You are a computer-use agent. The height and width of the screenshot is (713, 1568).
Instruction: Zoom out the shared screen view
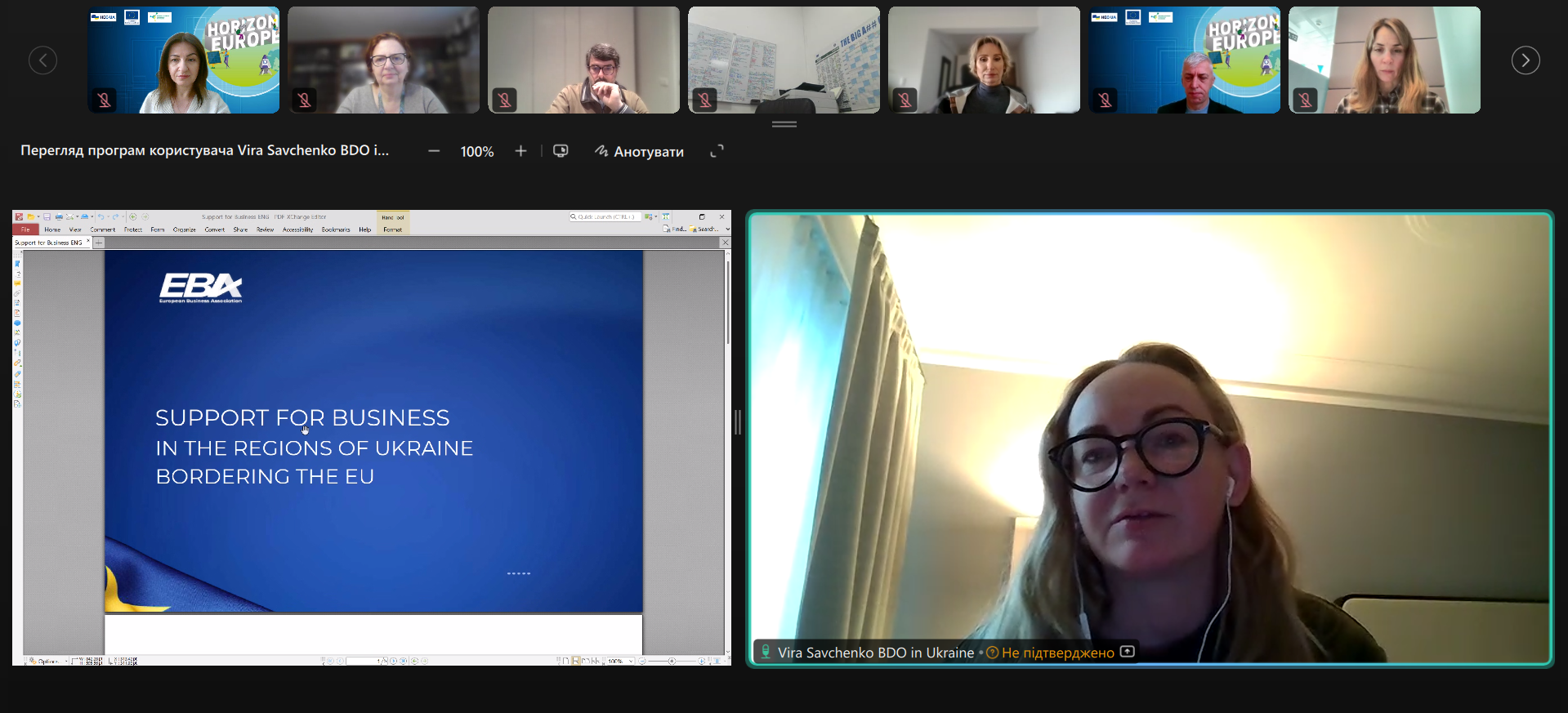tap(434, 151)
